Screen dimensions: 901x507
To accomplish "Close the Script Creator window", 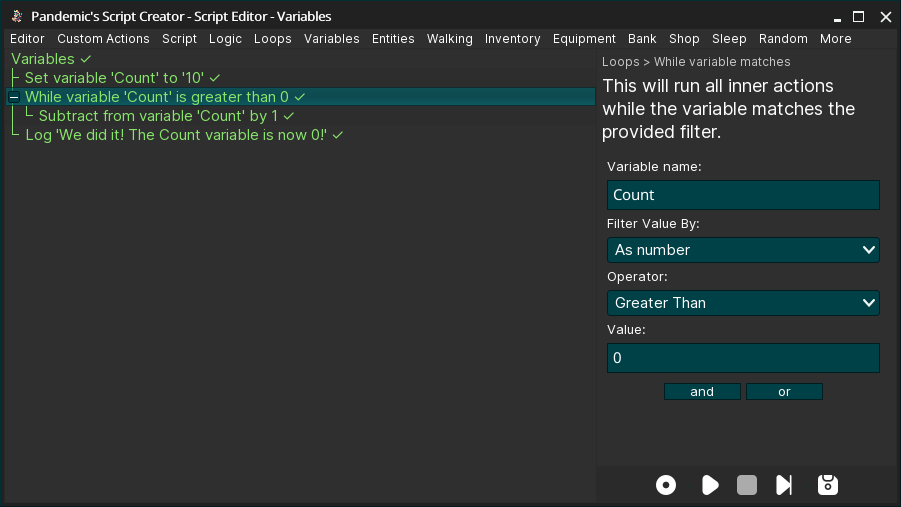I will [885, 17].
